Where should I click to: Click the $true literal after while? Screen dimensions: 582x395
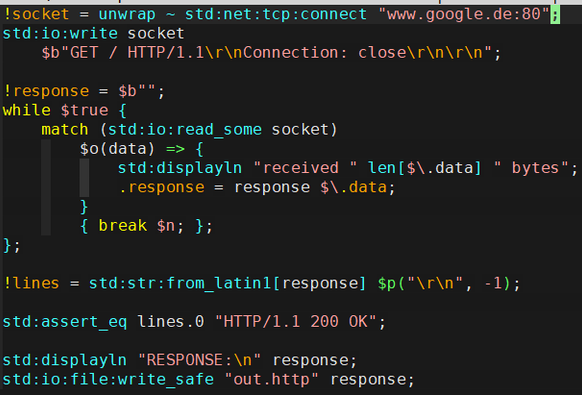tap(84, 110)
